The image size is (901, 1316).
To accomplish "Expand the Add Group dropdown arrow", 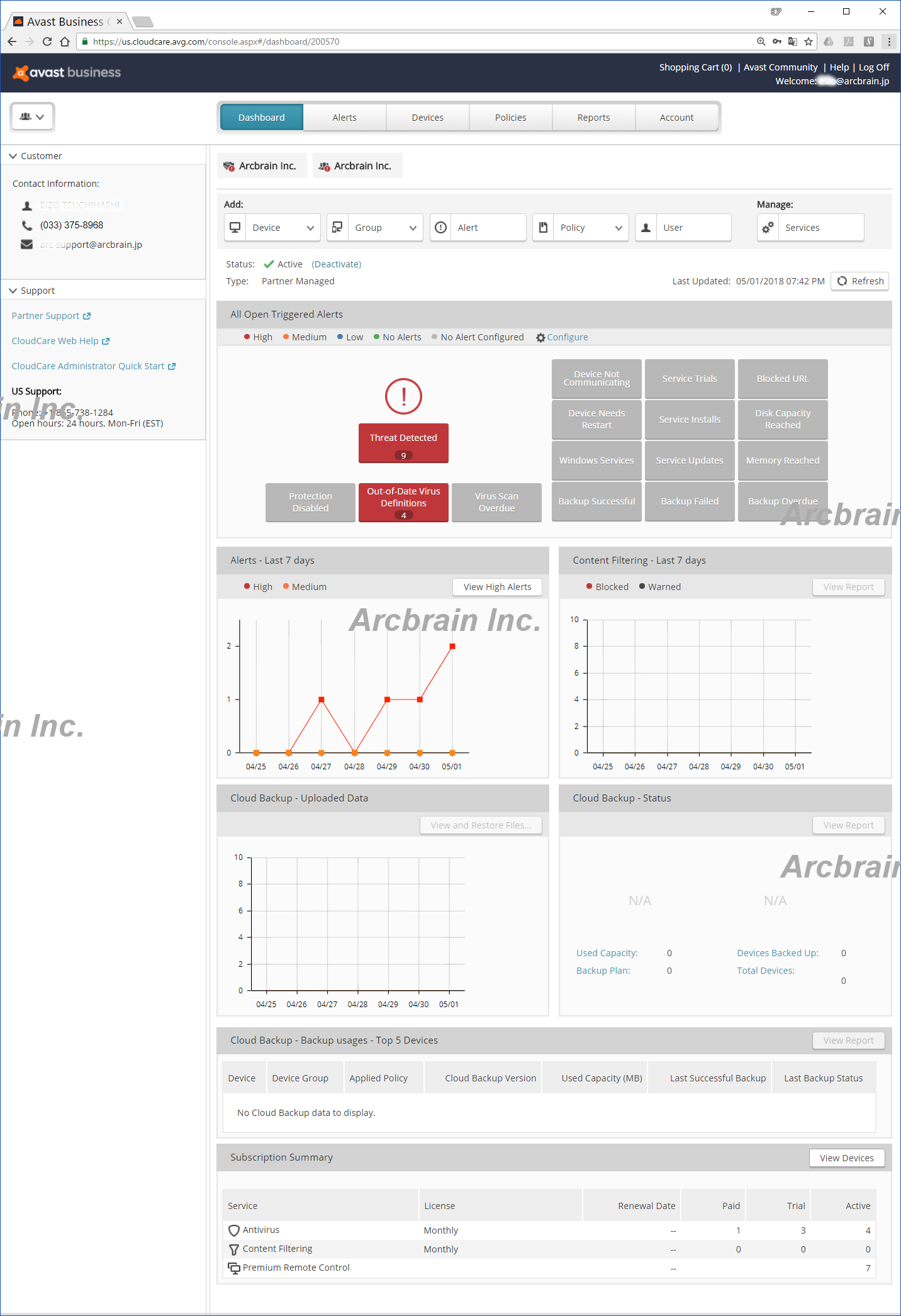I will tap(413, 228).
